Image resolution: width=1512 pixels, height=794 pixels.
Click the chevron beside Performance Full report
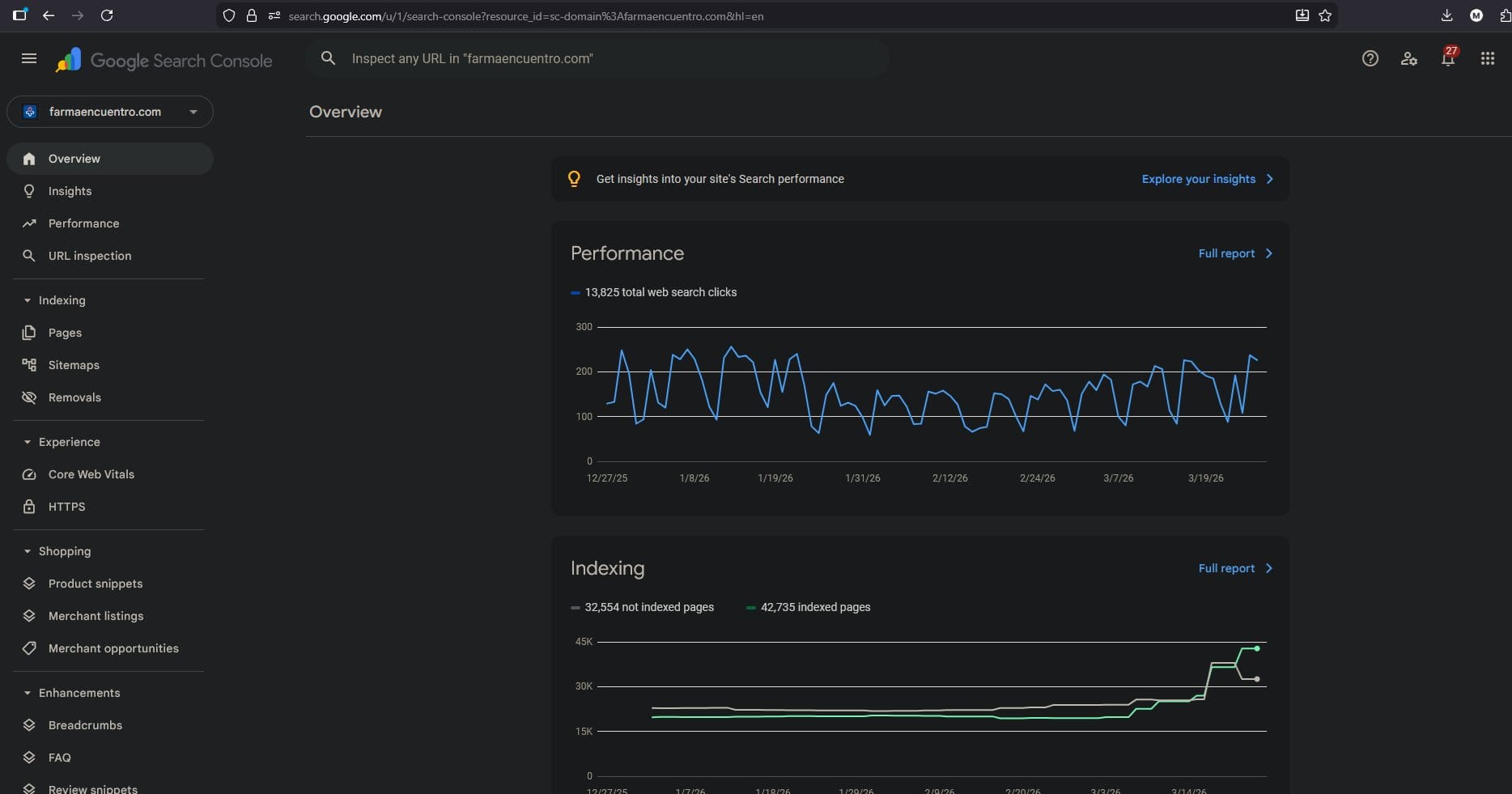1268,253
